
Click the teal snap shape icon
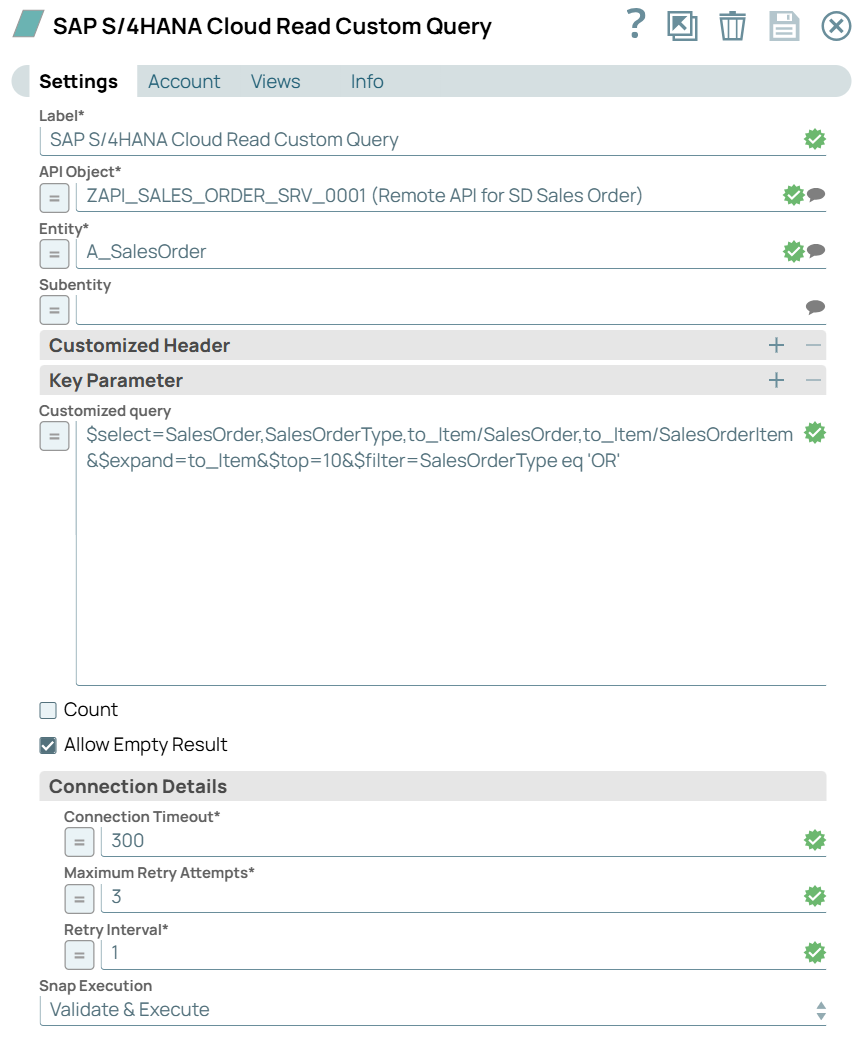pos(28,24)
